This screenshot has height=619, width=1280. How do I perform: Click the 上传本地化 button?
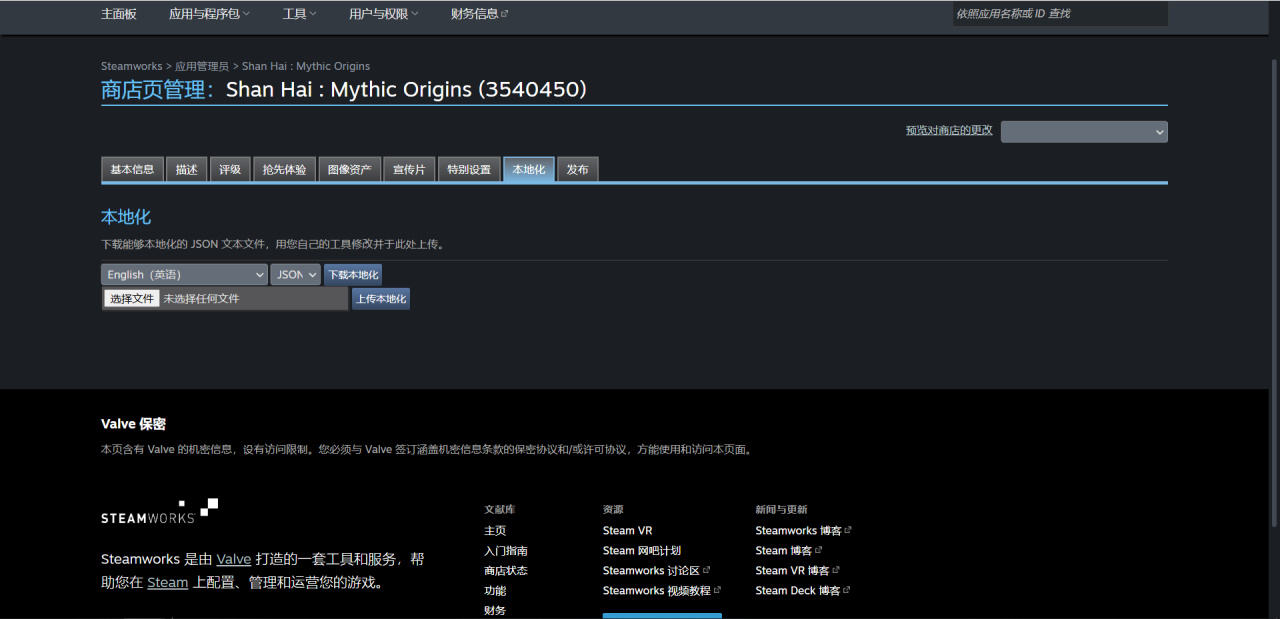pyautogui.click(x=381, y=298)
